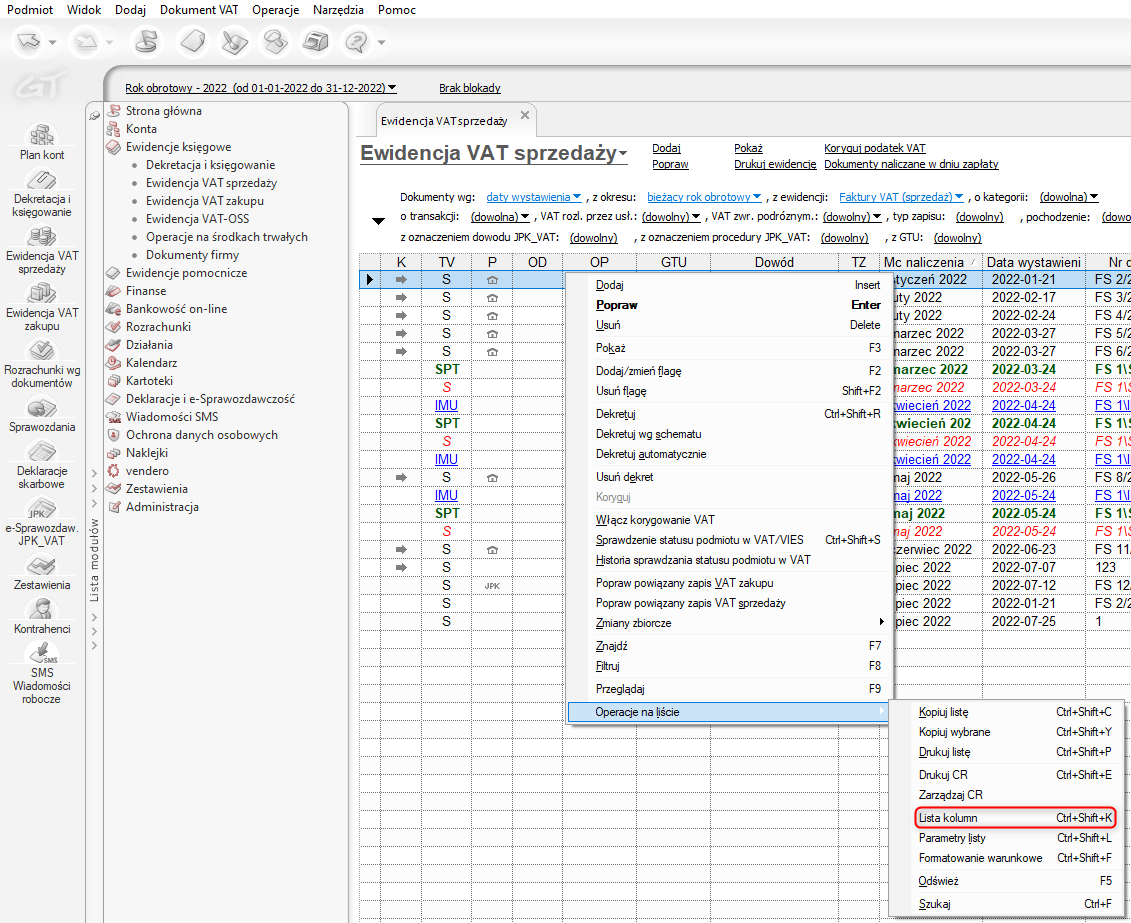The image size is (1131, 923).
Task: Select Ewidencja VAT-OSS in module tree
Action: [x=197, y=219]
